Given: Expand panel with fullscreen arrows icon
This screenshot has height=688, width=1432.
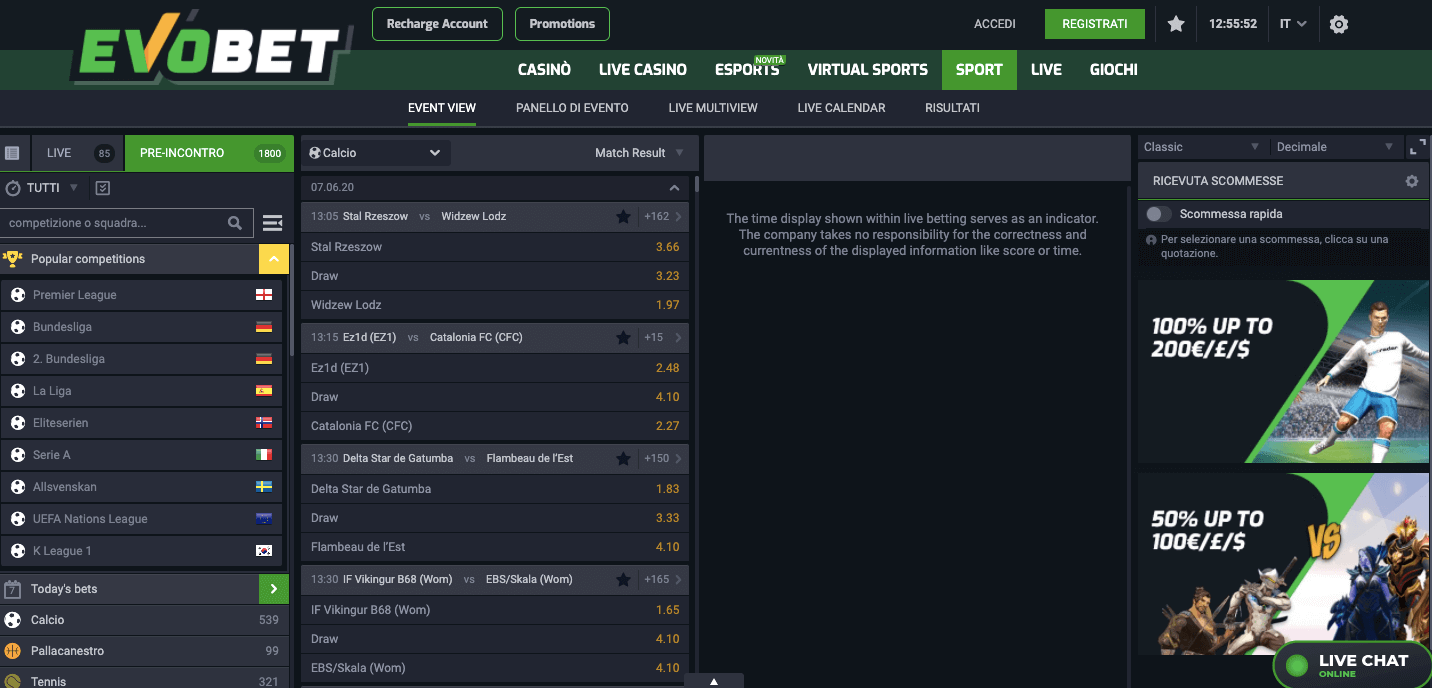Looking at the screenshot, I should click(x=1417, y=147).
